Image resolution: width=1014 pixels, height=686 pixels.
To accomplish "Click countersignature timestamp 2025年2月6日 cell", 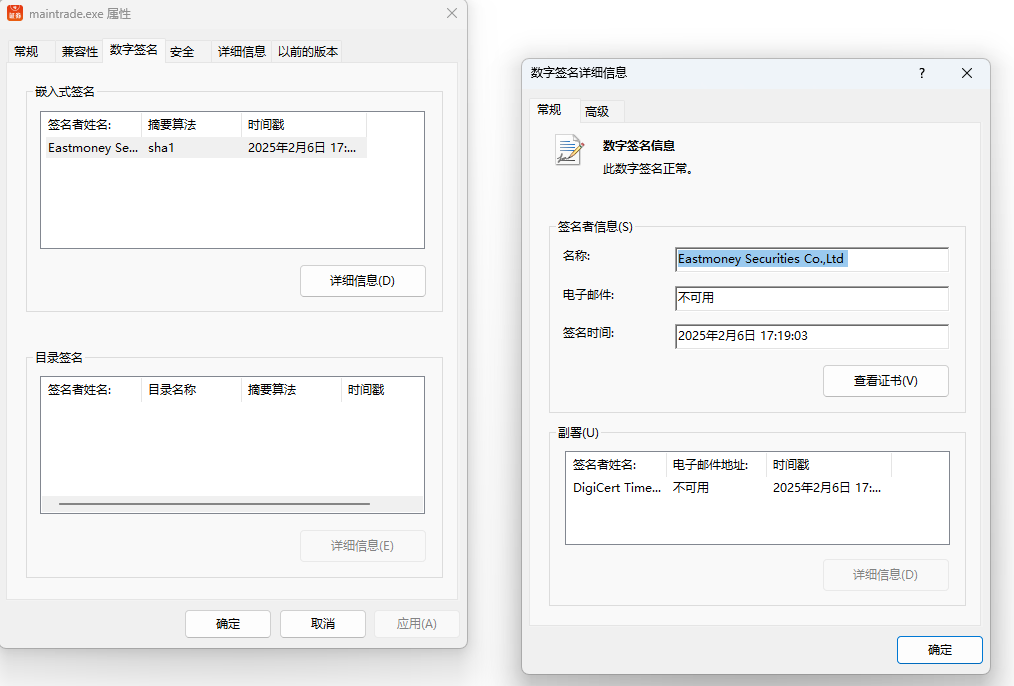I will [826, 488].
